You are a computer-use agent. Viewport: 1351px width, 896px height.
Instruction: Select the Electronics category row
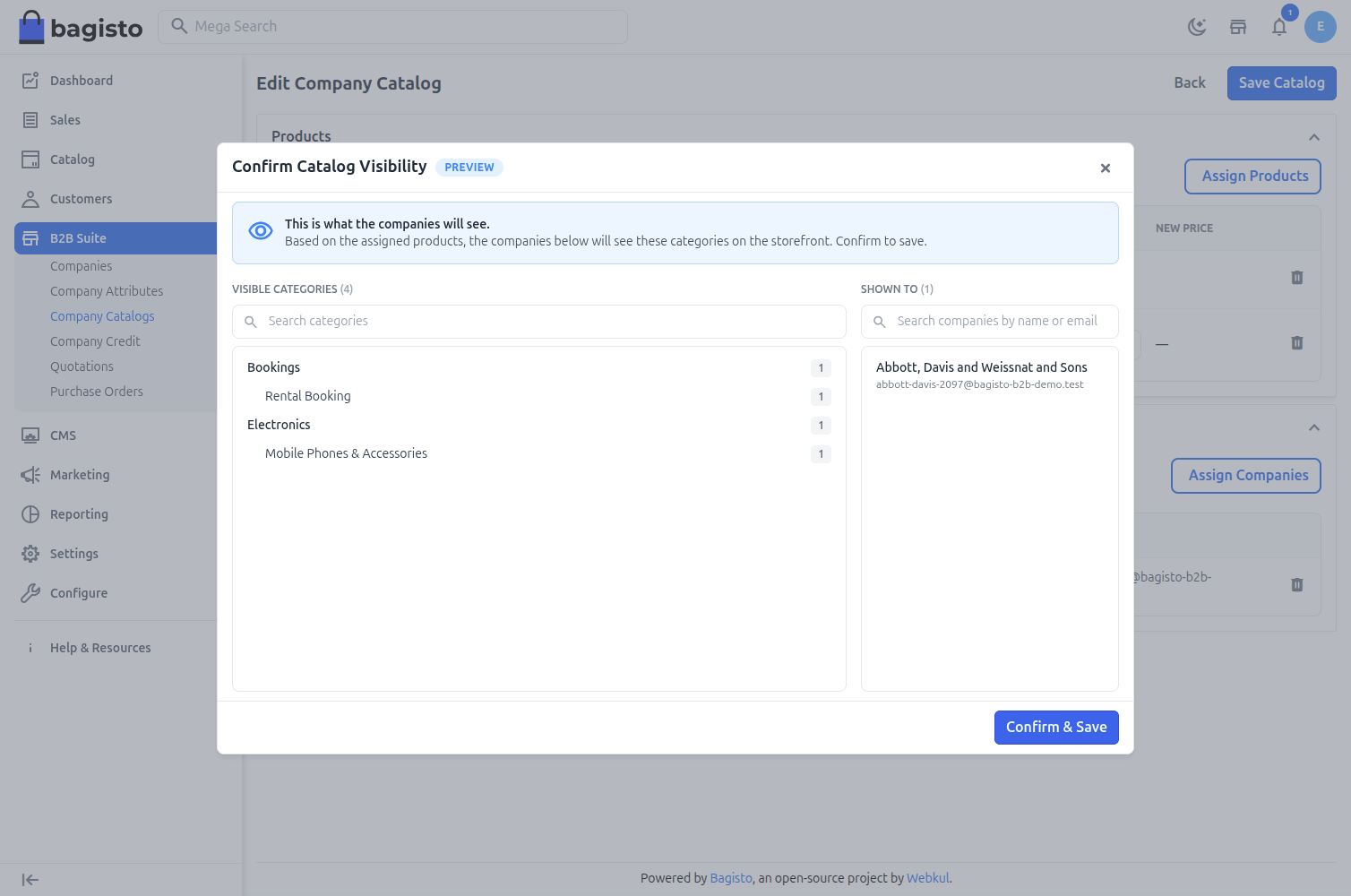tap(539, 425)
